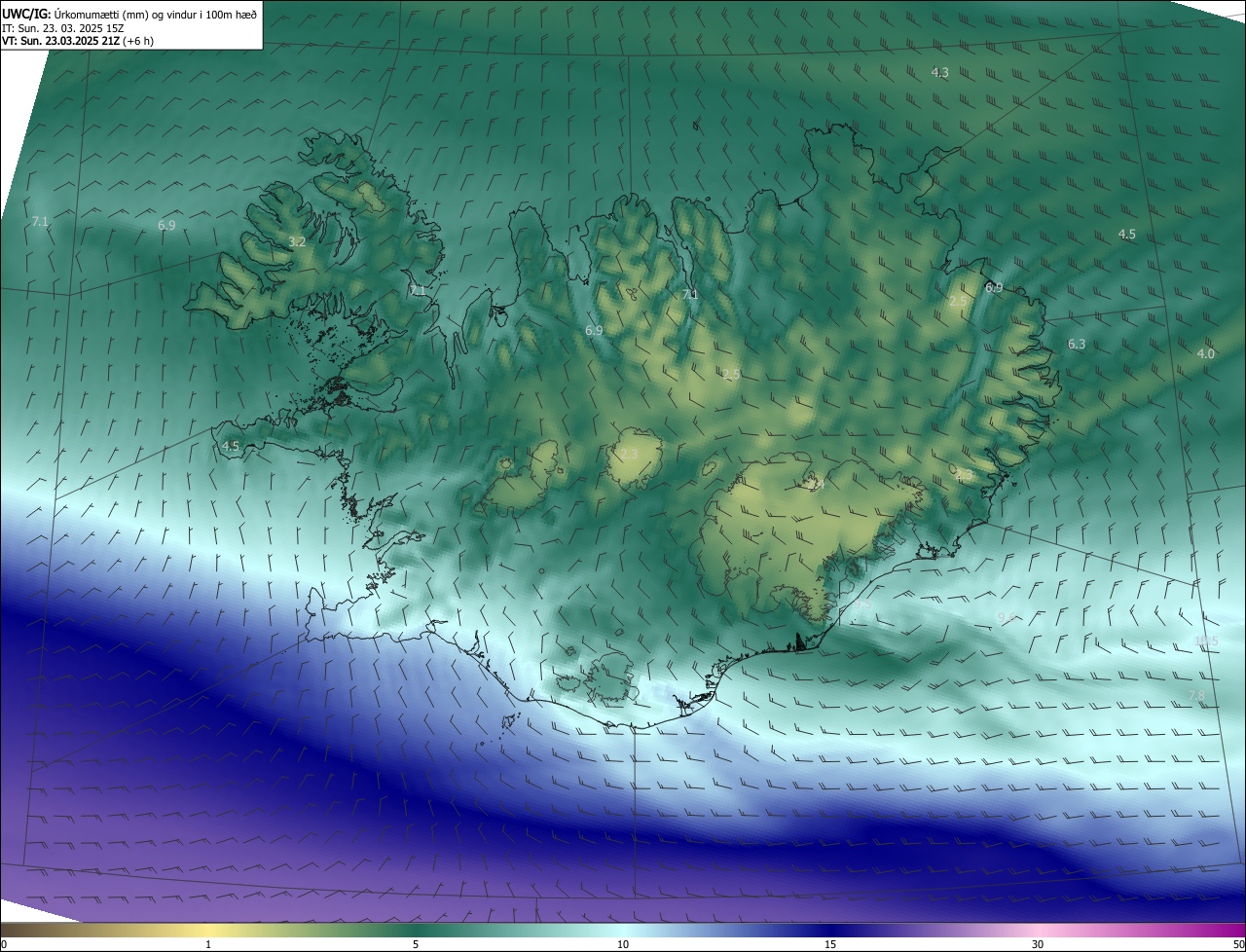
Task: Click the '3.2' value over the Westfjords
Action: pos(297,241)
